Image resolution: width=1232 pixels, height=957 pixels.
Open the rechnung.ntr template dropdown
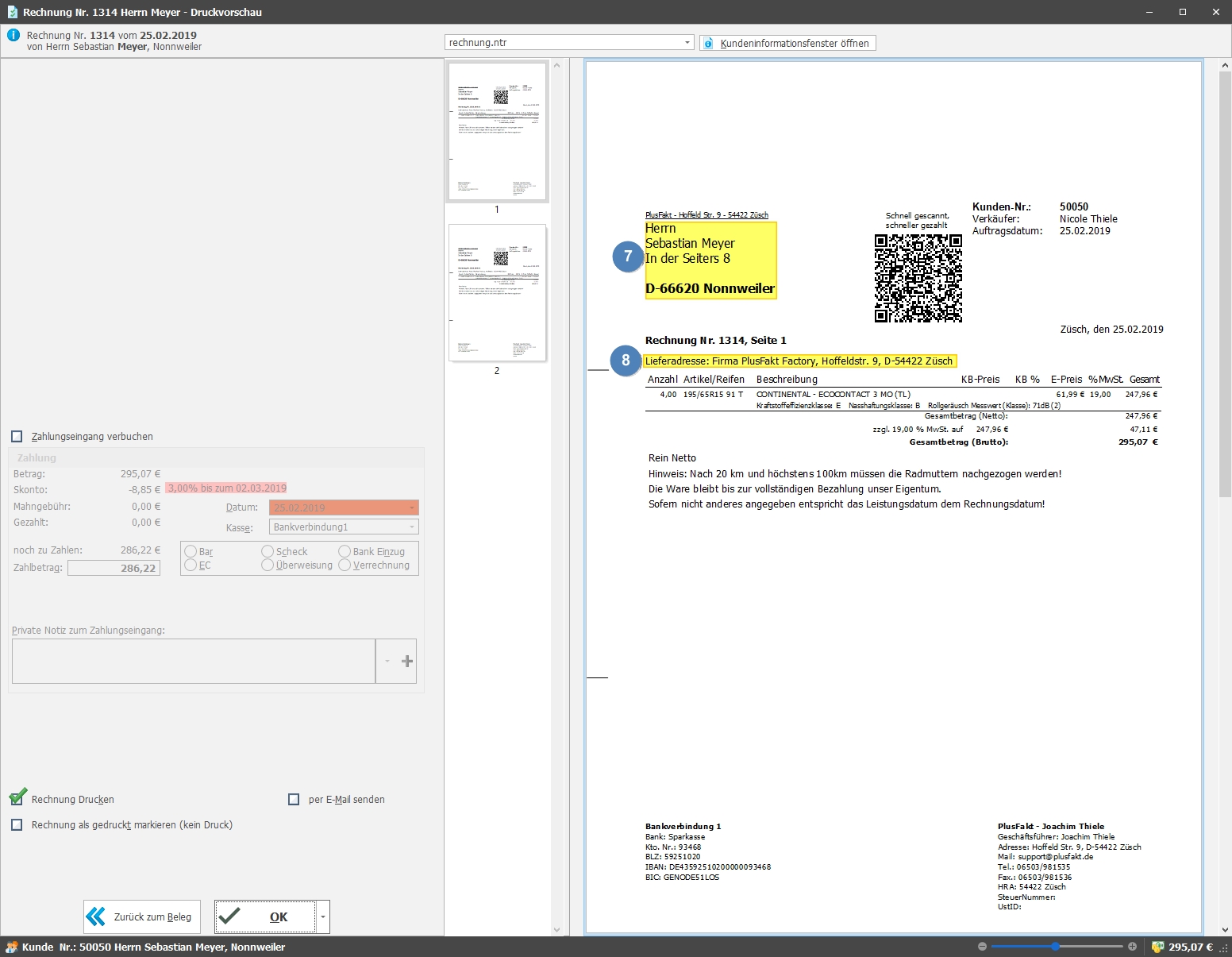click(x=687, y=43)
